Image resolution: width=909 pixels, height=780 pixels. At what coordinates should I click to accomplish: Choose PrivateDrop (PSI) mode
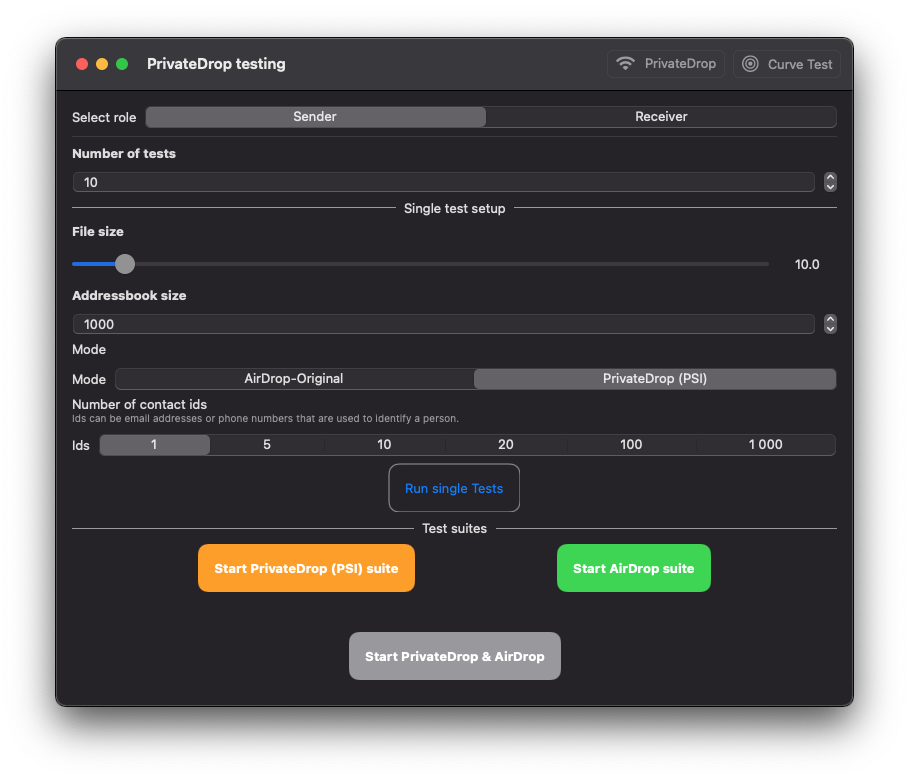[655, 379]
